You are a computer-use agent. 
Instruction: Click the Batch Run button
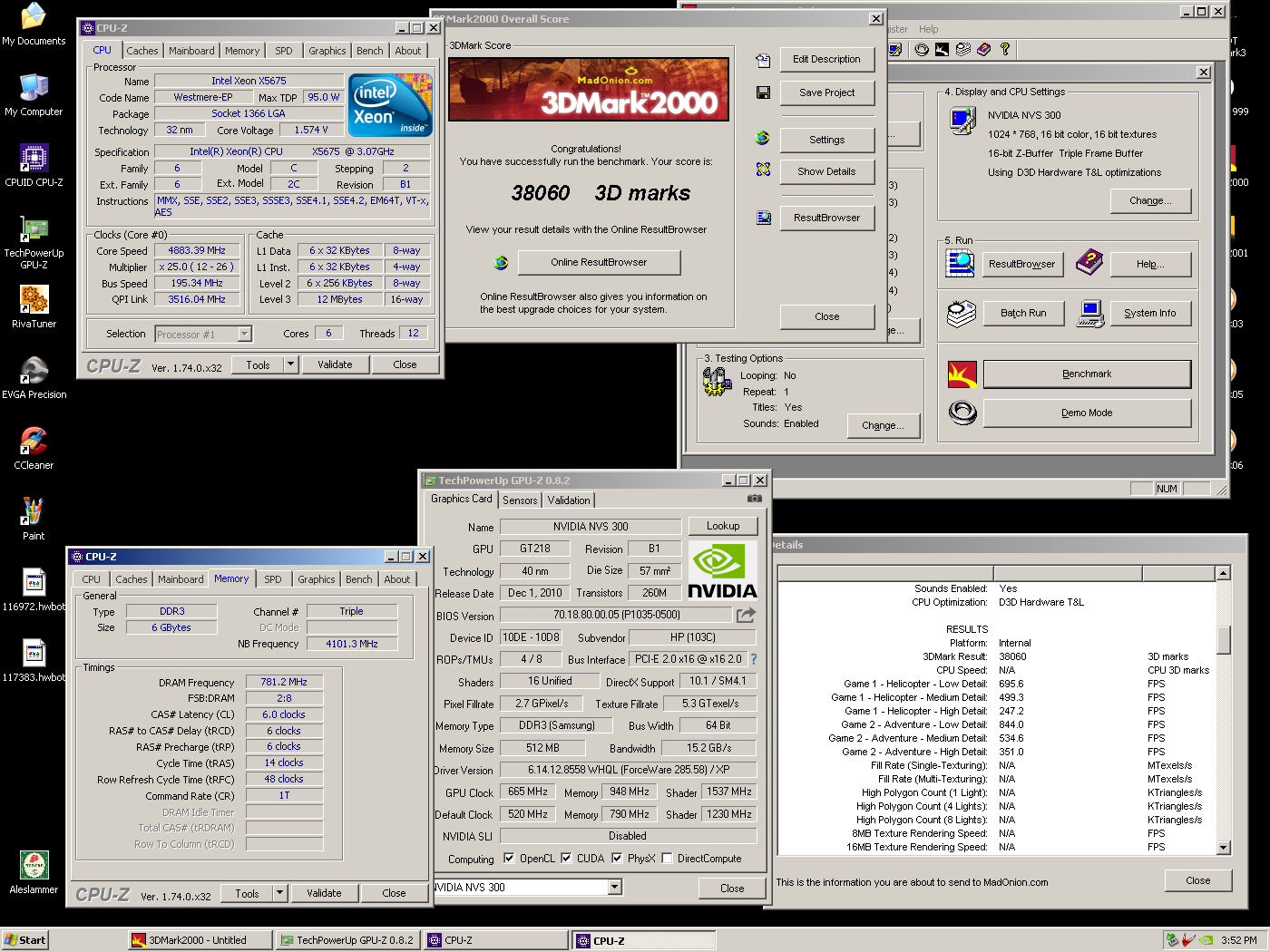tap(1023, 313)
